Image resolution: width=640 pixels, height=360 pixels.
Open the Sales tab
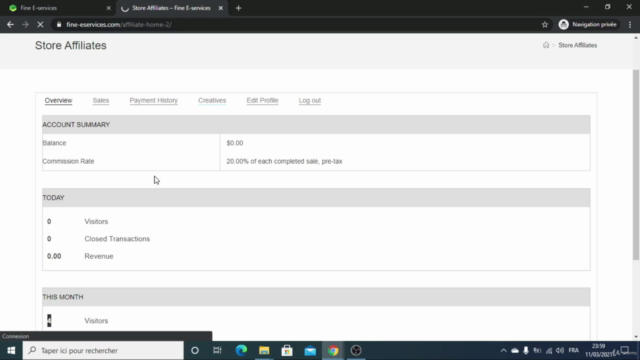[x=101, y=100]
